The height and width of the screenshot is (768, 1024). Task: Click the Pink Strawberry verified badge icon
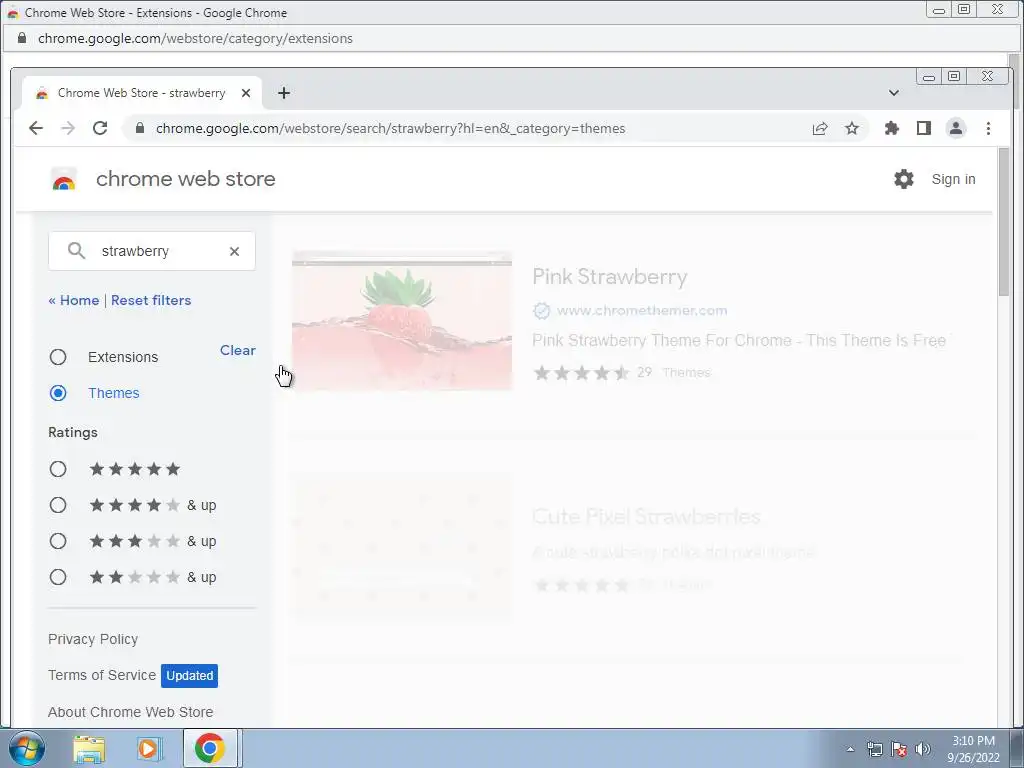click(541, 311)
